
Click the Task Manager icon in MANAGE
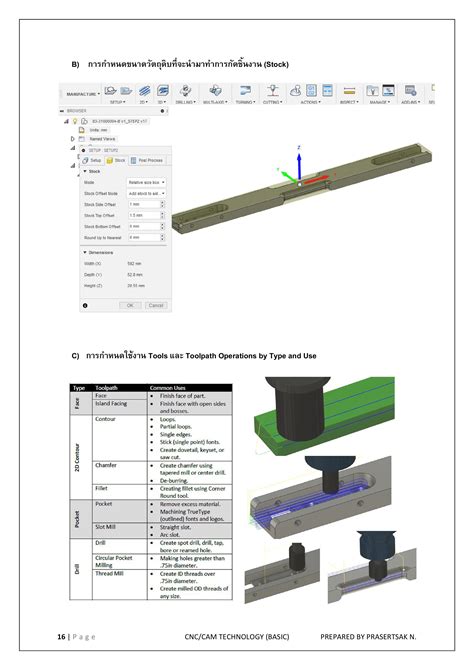pos(388,91)
